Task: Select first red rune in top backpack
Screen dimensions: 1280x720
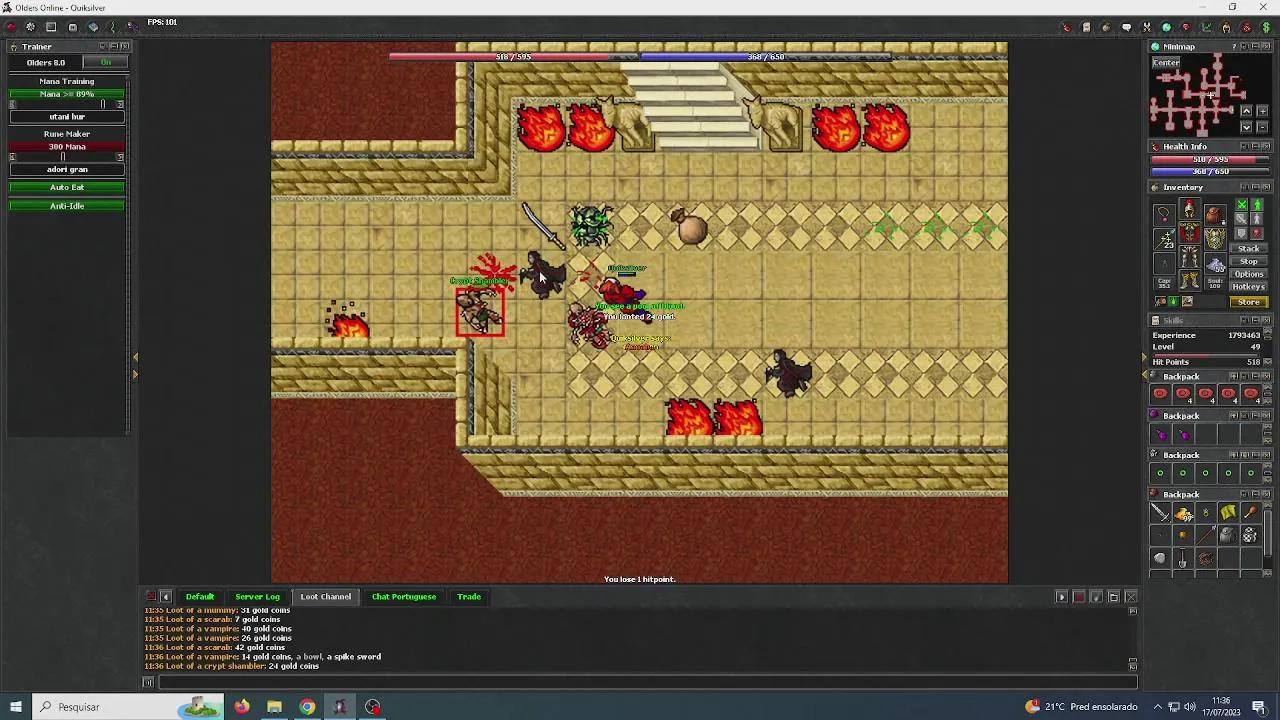Action: [1160, 394]
